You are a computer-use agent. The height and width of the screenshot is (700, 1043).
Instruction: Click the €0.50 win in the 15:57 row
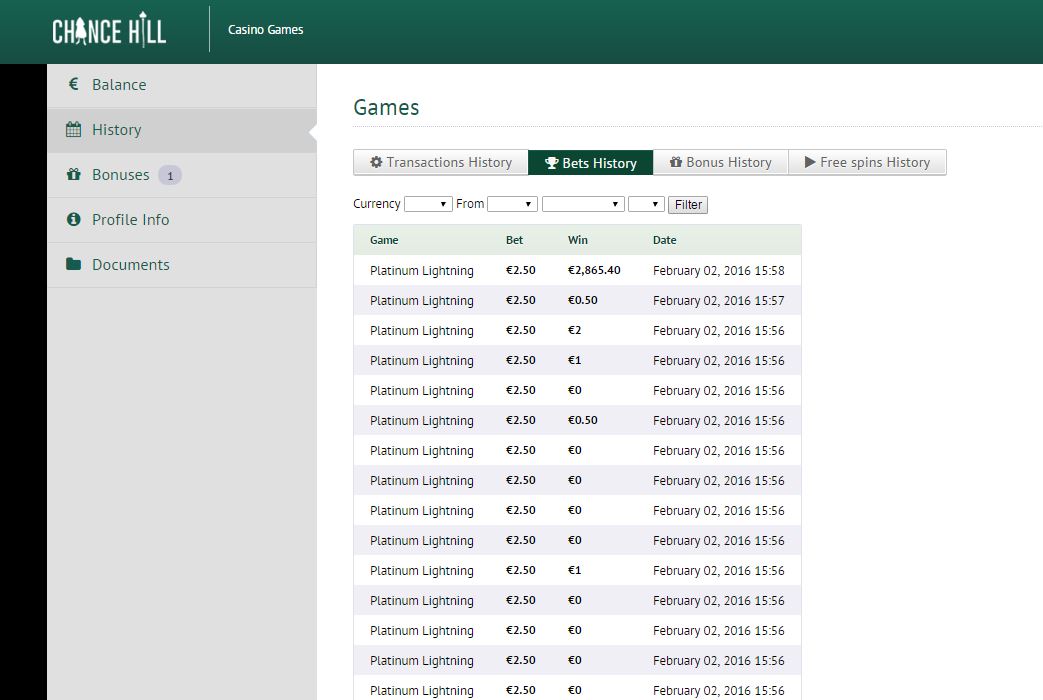tap(582, 300)
